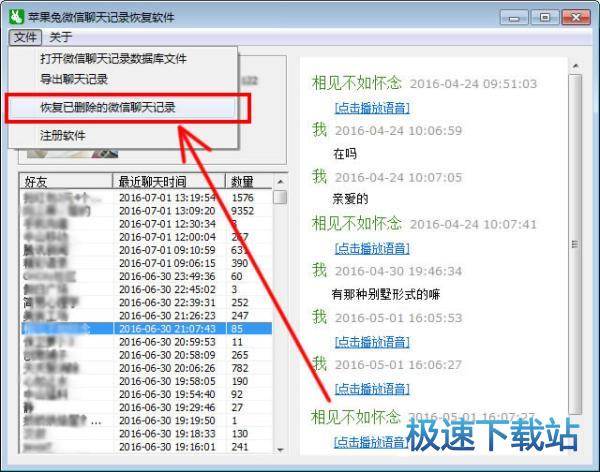This screenshot has width=600, height=472.
Task: Select row with time 2016-07-01 12:30:34
Action: [x=147, y=224]
